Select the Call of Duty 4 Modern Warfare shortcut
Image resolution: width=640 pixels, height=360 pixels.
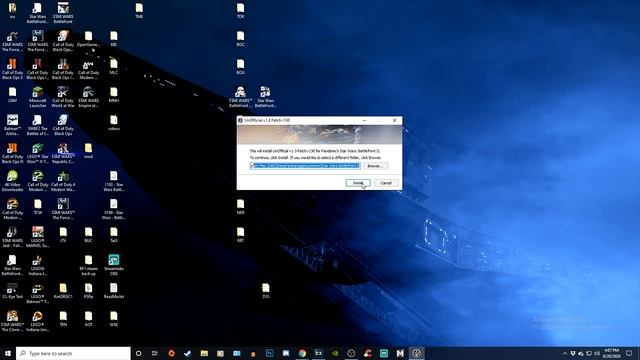pos(63,181)
